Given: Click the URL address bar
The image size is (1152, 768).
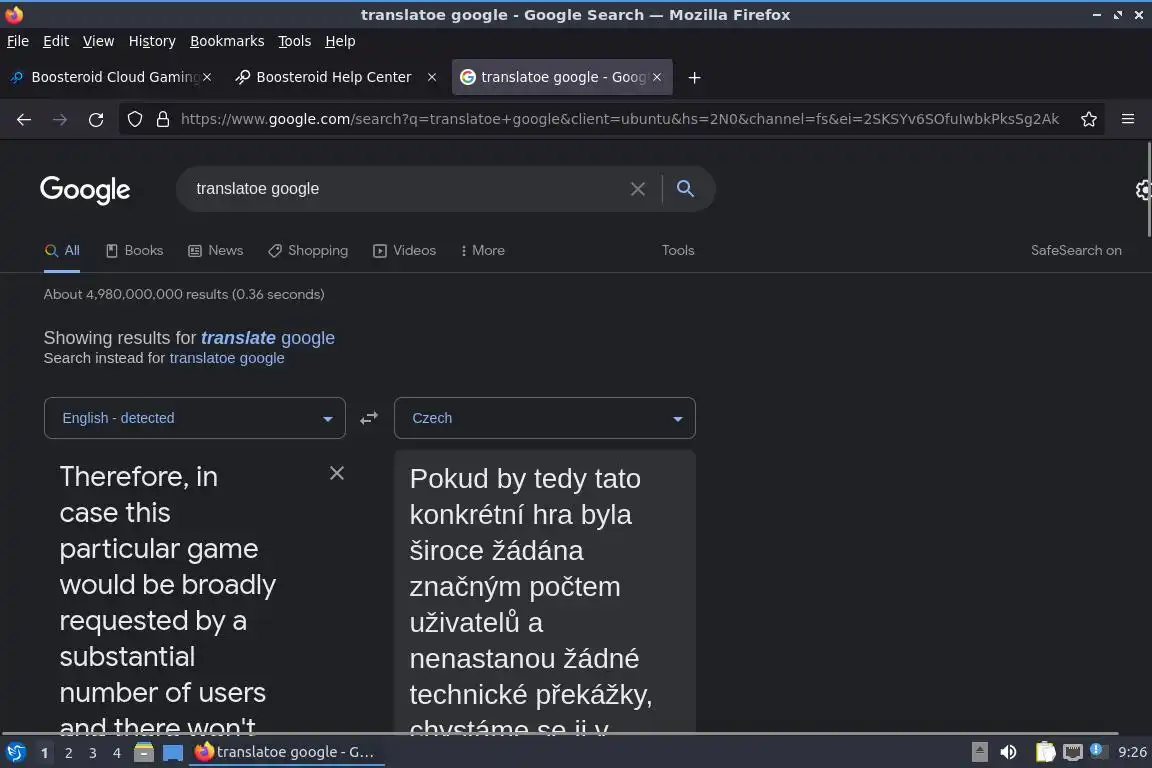Looking at the screenshot, I should coord(619,119).
